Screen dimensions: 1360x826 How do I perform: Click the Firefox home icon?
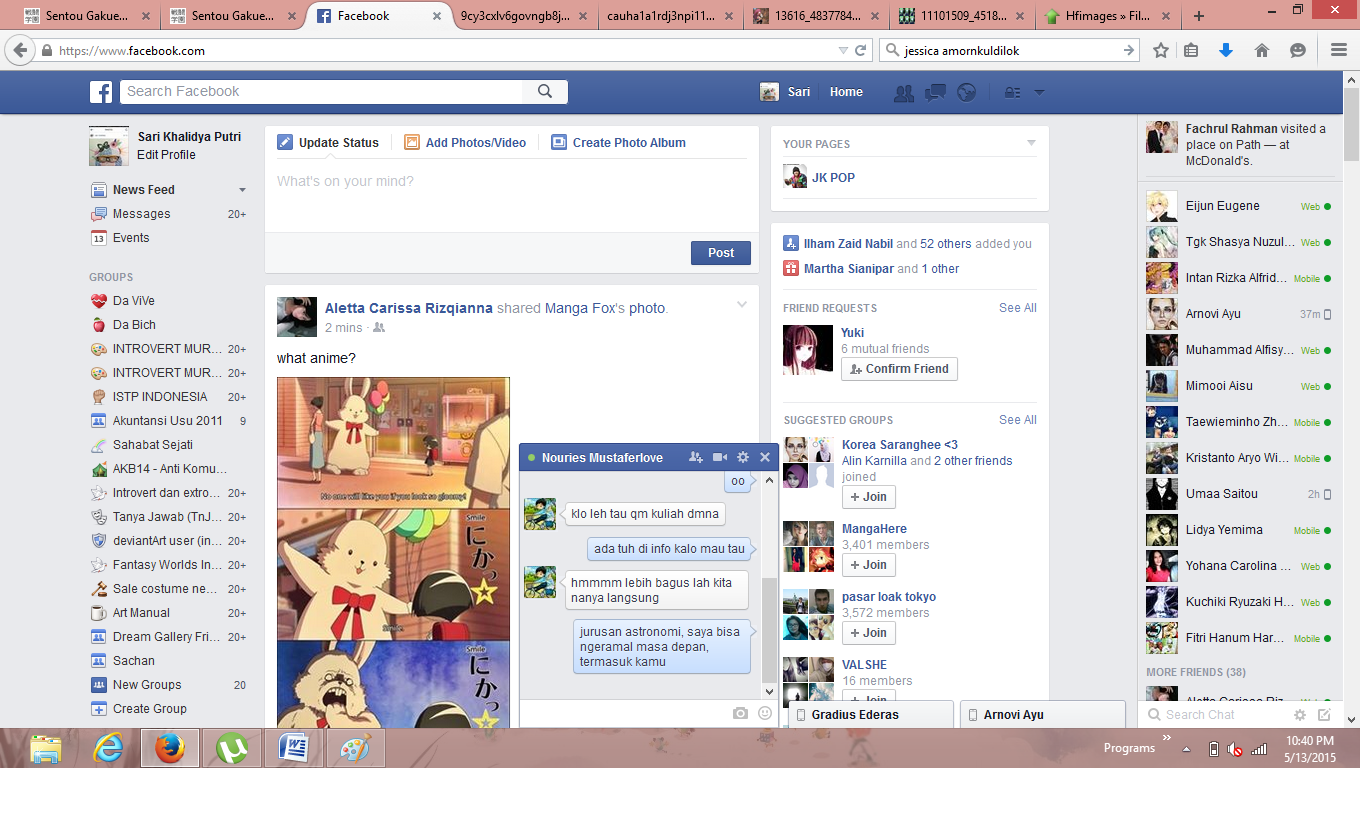1262,51
